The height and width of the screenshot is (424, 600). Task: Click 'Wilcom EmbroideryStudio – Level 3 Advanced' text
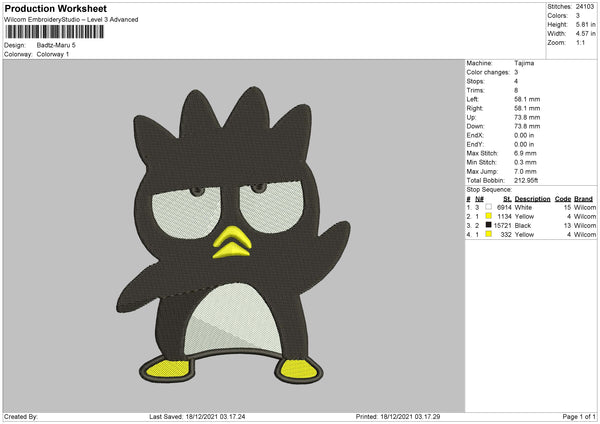(71, 20)
